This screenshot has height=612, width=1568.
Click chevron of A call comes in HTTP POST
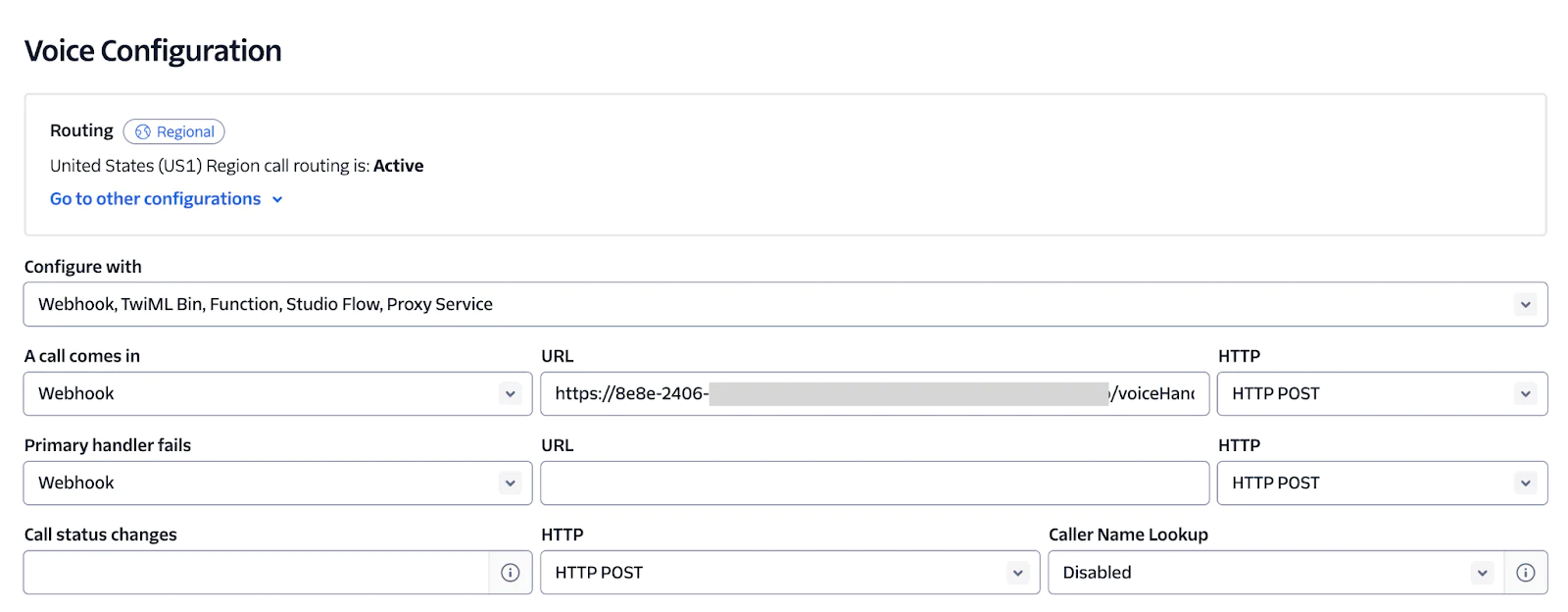point(1525,393)
